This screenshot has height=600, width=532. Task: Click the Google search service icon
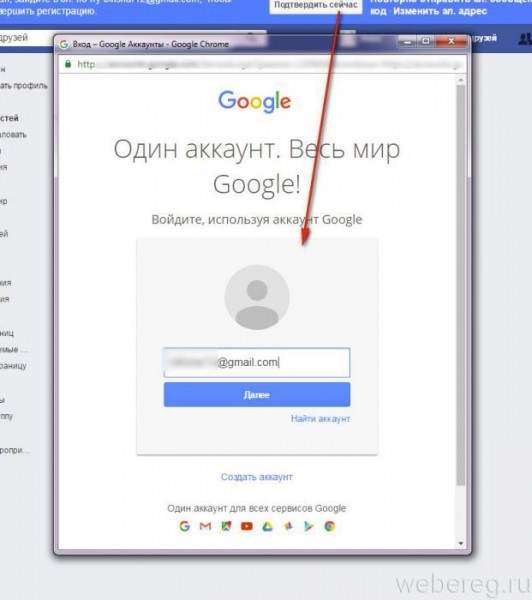tap(184, 526)
